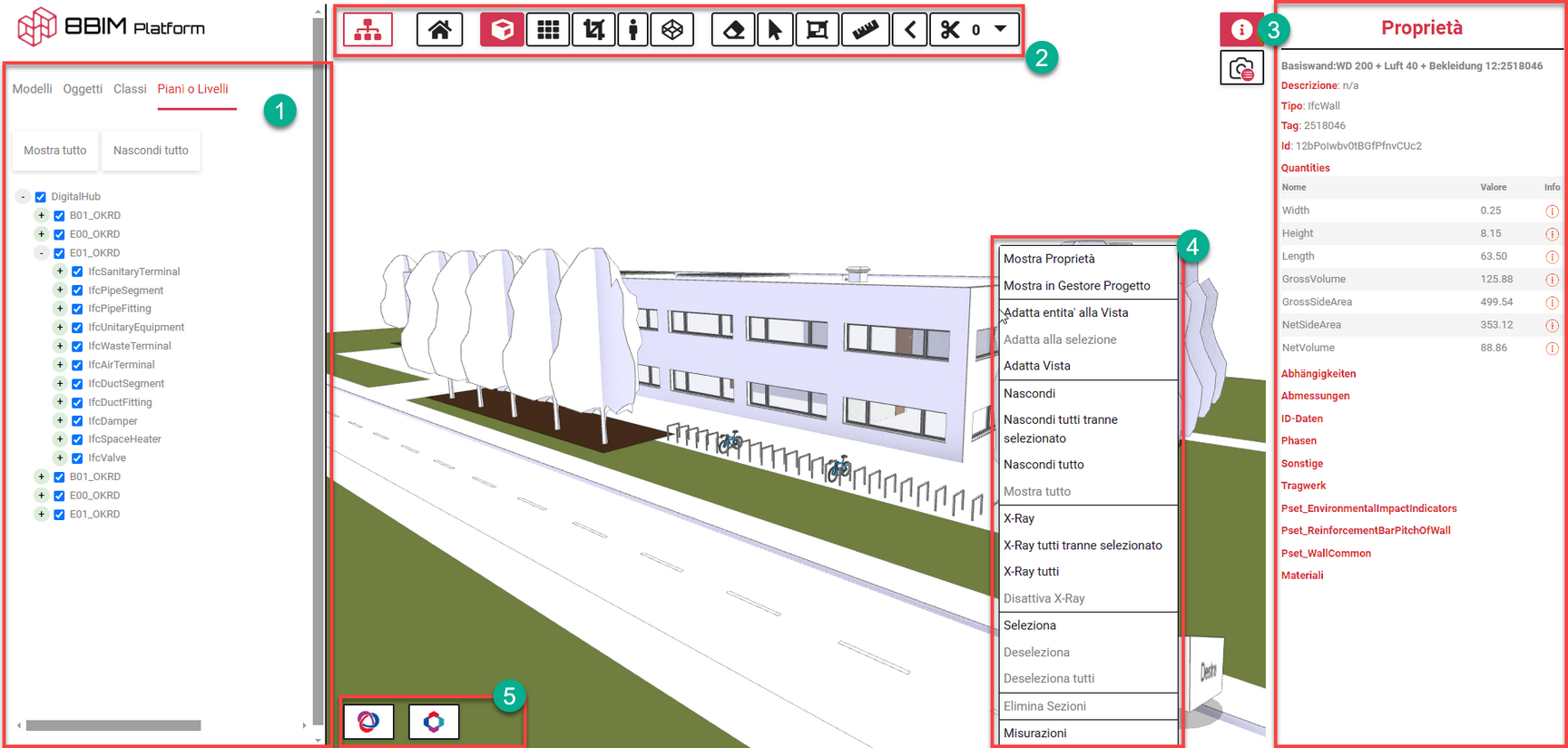Viewport: 1568px width, 748px height.
Task: Uncheck the IfcUnitaryEquipment checkbox
Action: click(x=77, y=328)
